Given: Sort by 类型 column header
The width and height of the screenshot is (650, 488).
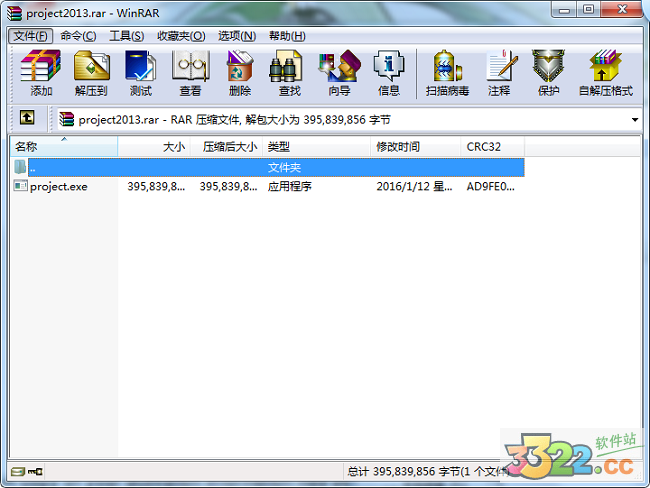Looking at the screenshot, I should [316, 147].
